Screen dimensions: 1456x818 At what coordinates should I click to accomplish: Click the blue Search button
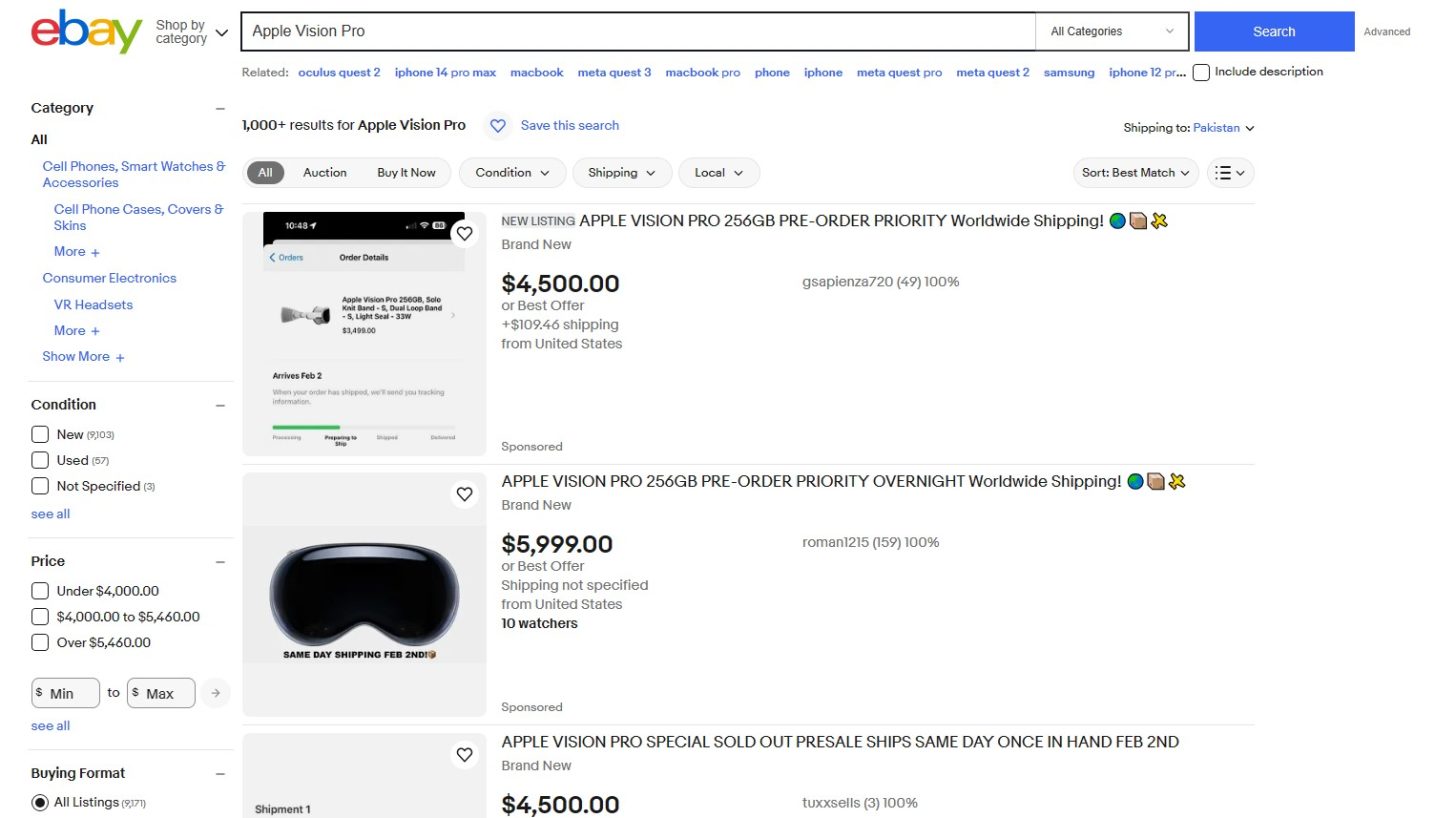(x=1274, y=32)
